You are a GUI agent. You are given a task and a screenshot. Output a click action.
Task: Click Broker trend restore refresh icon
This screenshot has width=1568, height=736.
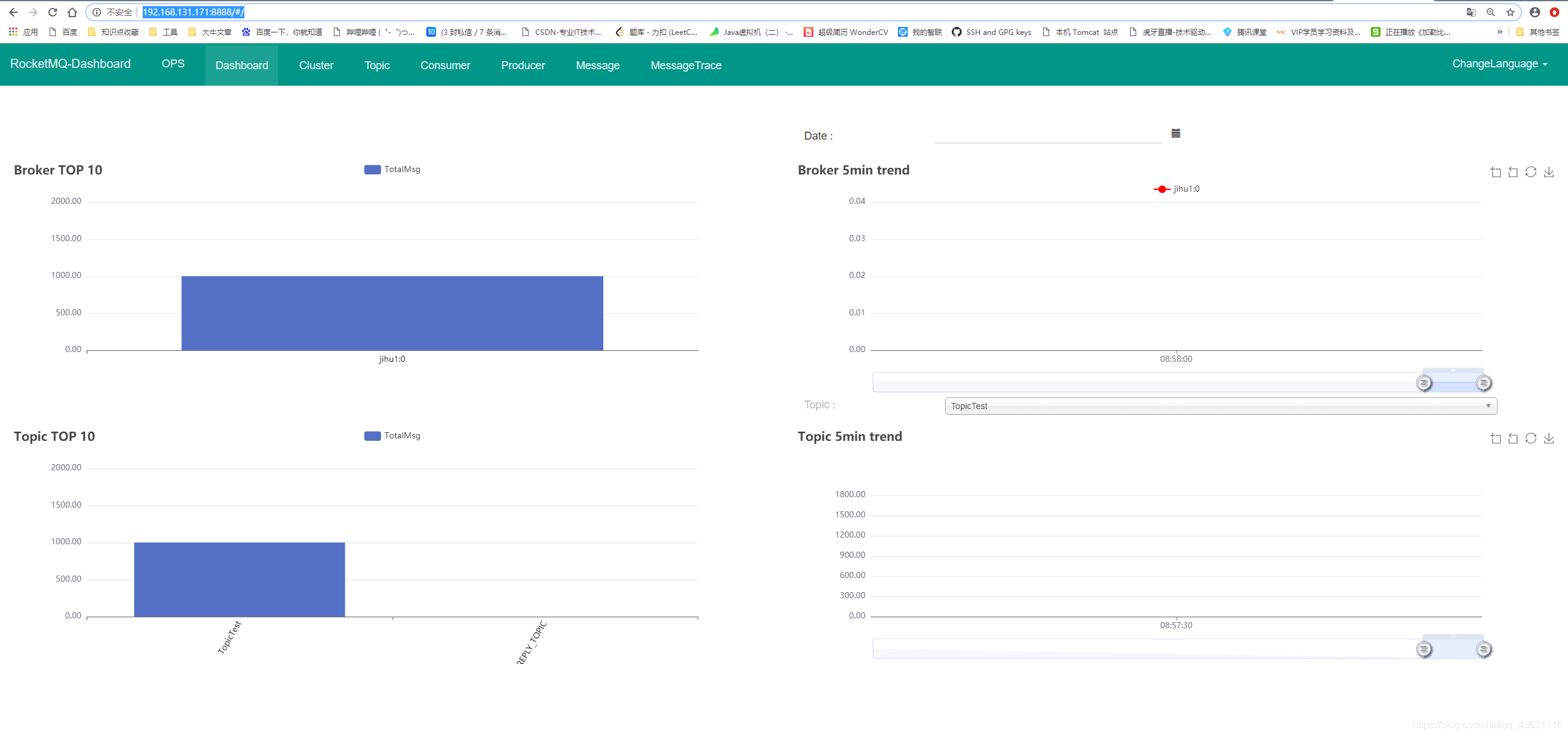[1531, 172]
